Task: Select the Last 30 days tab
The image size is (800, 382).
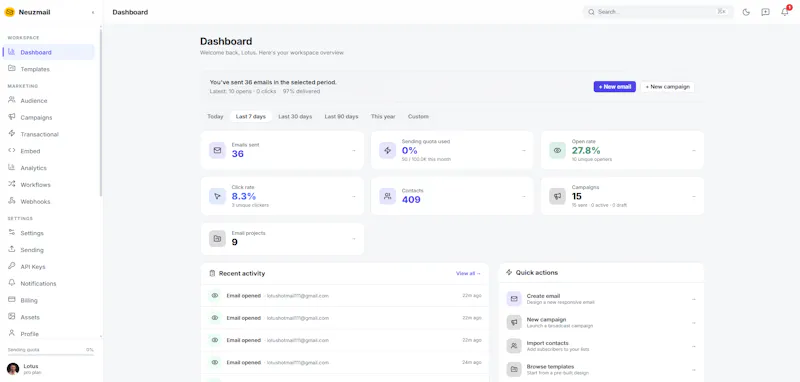Action: [295, 116]
